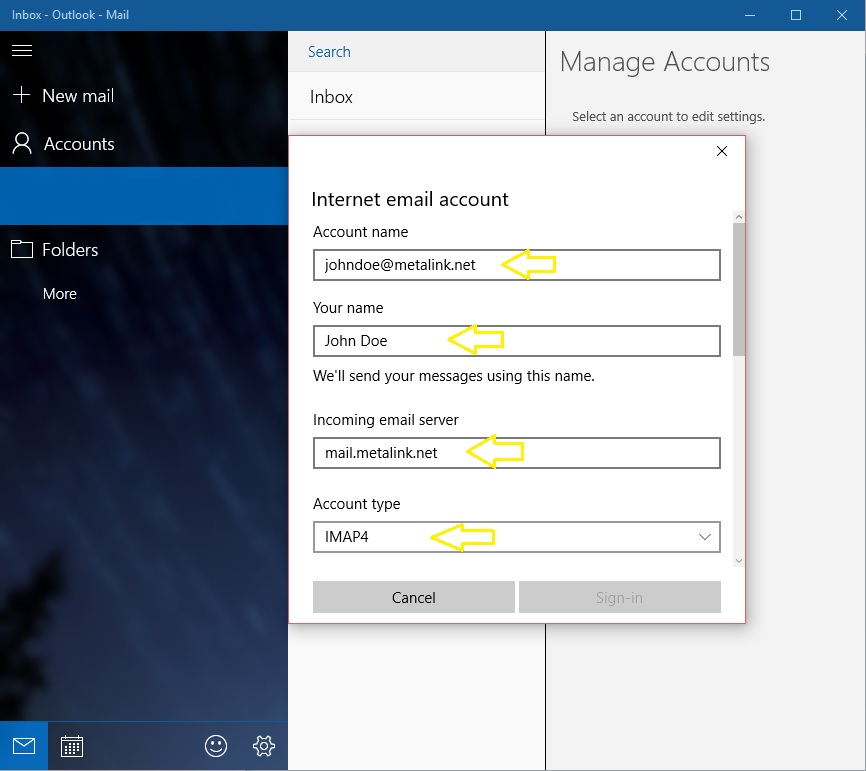The image size is (866, 771).
Task: Click the Folders folder icon
Action: click(x=22, y=249)
